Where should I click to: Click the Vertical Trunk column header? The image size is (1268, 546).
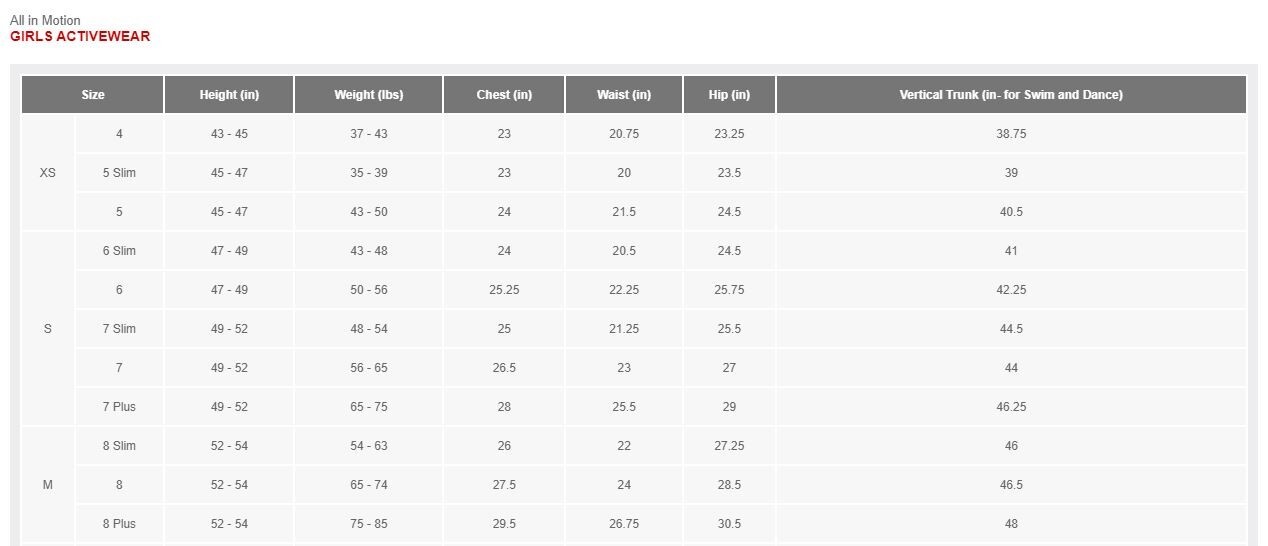tap(1011, 95)
